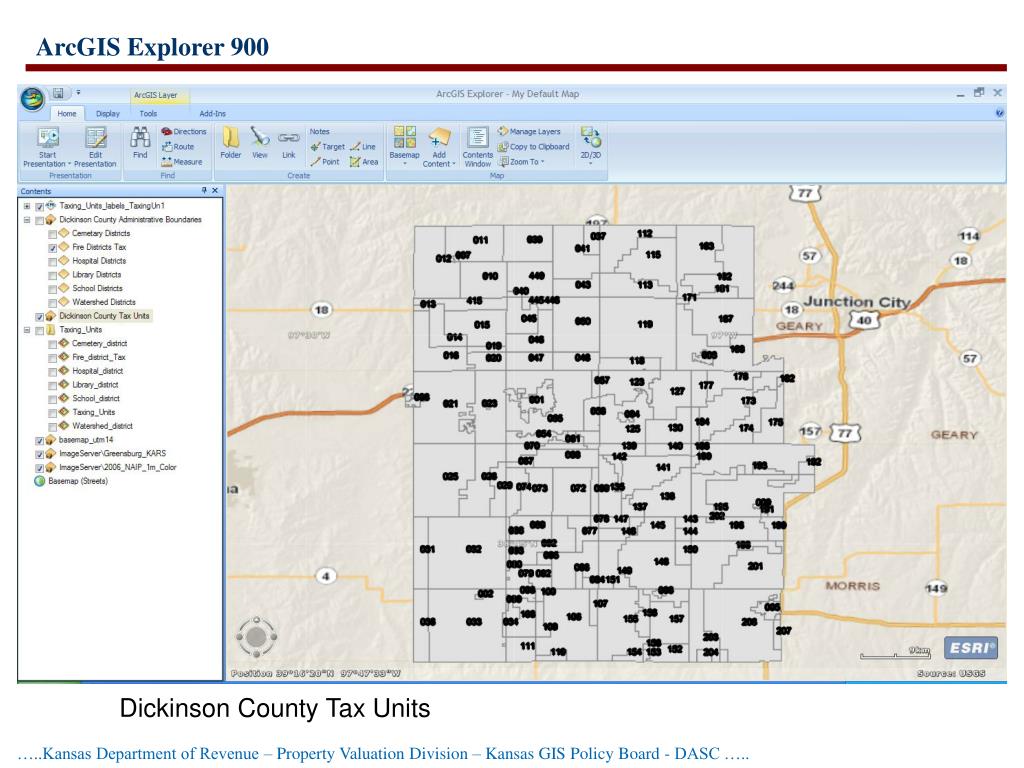The height and width of the screenshot is (768, 1024).
Task: Click tax unit 201 on the map
Action: coord(755,566)
